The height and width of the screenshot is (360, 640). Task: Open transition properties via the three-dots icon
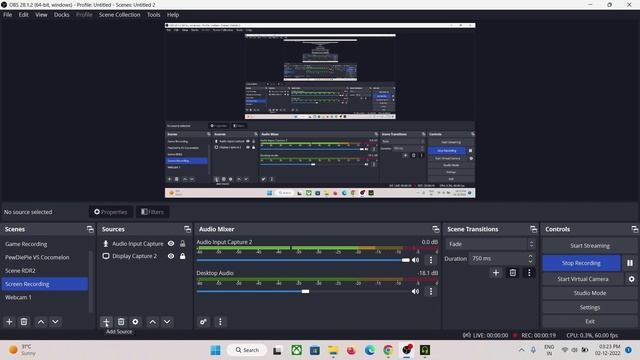[x=529, y=273]
